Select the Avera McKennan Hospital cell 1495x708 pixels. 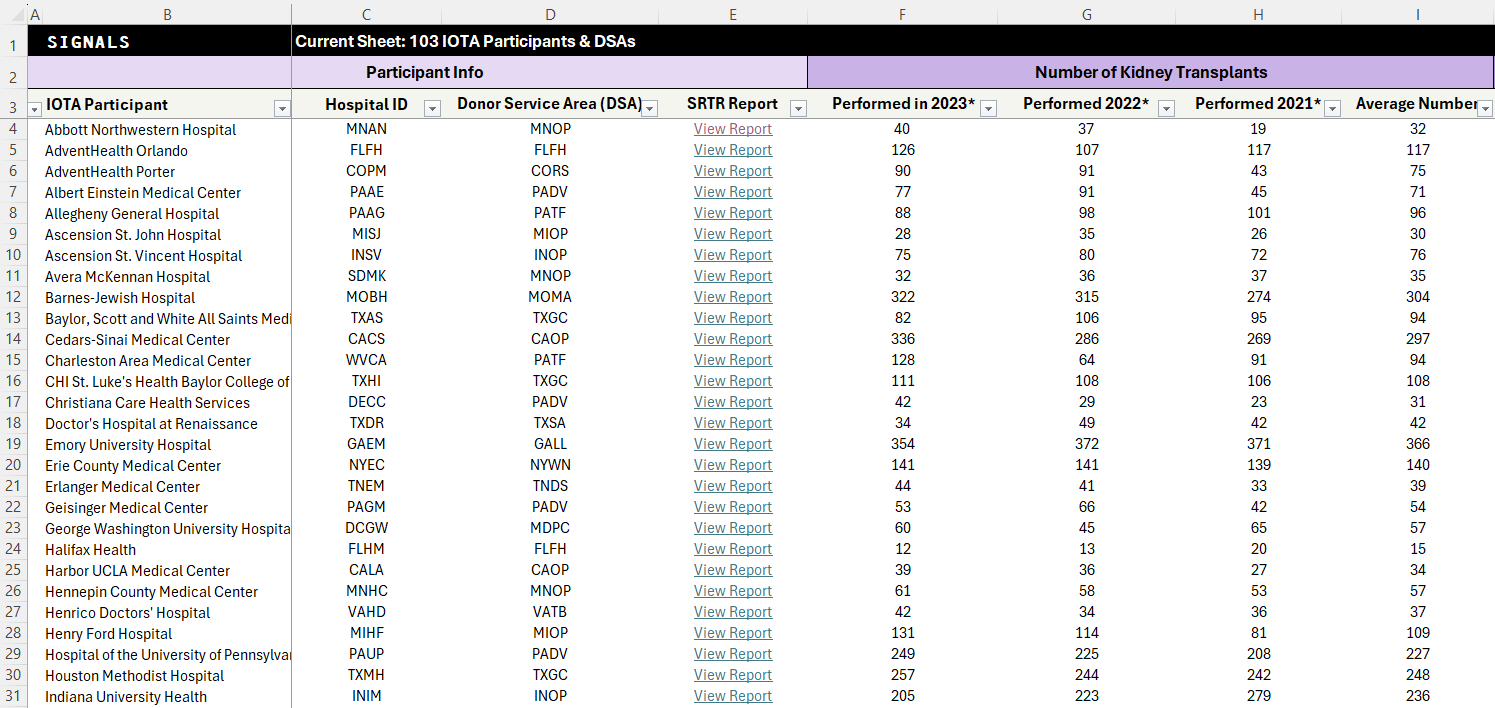pos(167,277)
